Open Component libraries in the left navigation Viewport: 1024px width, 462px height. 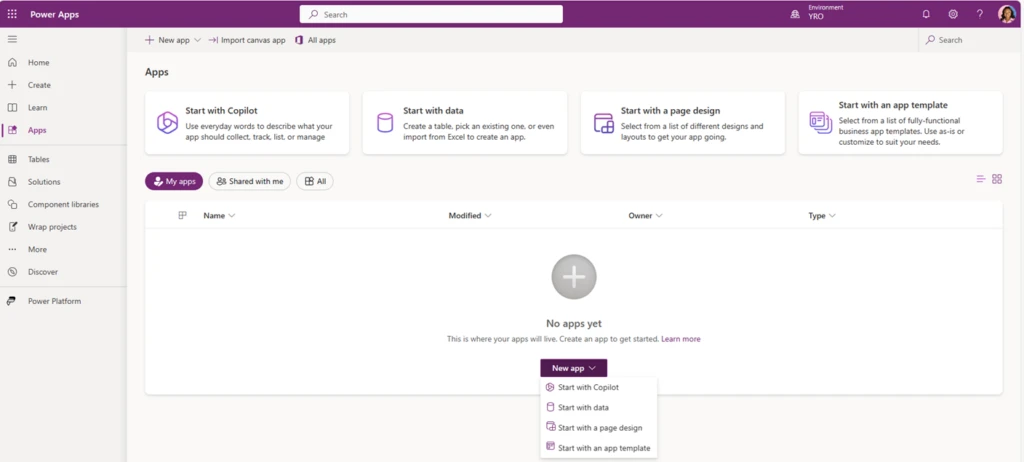click(63, 205)
